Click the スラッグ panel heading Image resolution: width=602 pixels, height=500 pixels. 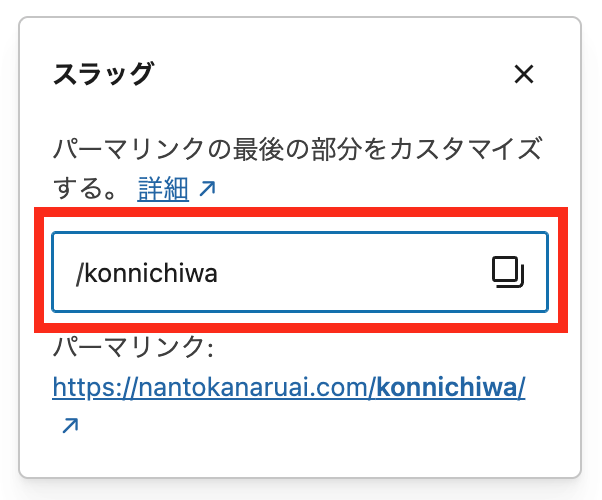point(103,73)
